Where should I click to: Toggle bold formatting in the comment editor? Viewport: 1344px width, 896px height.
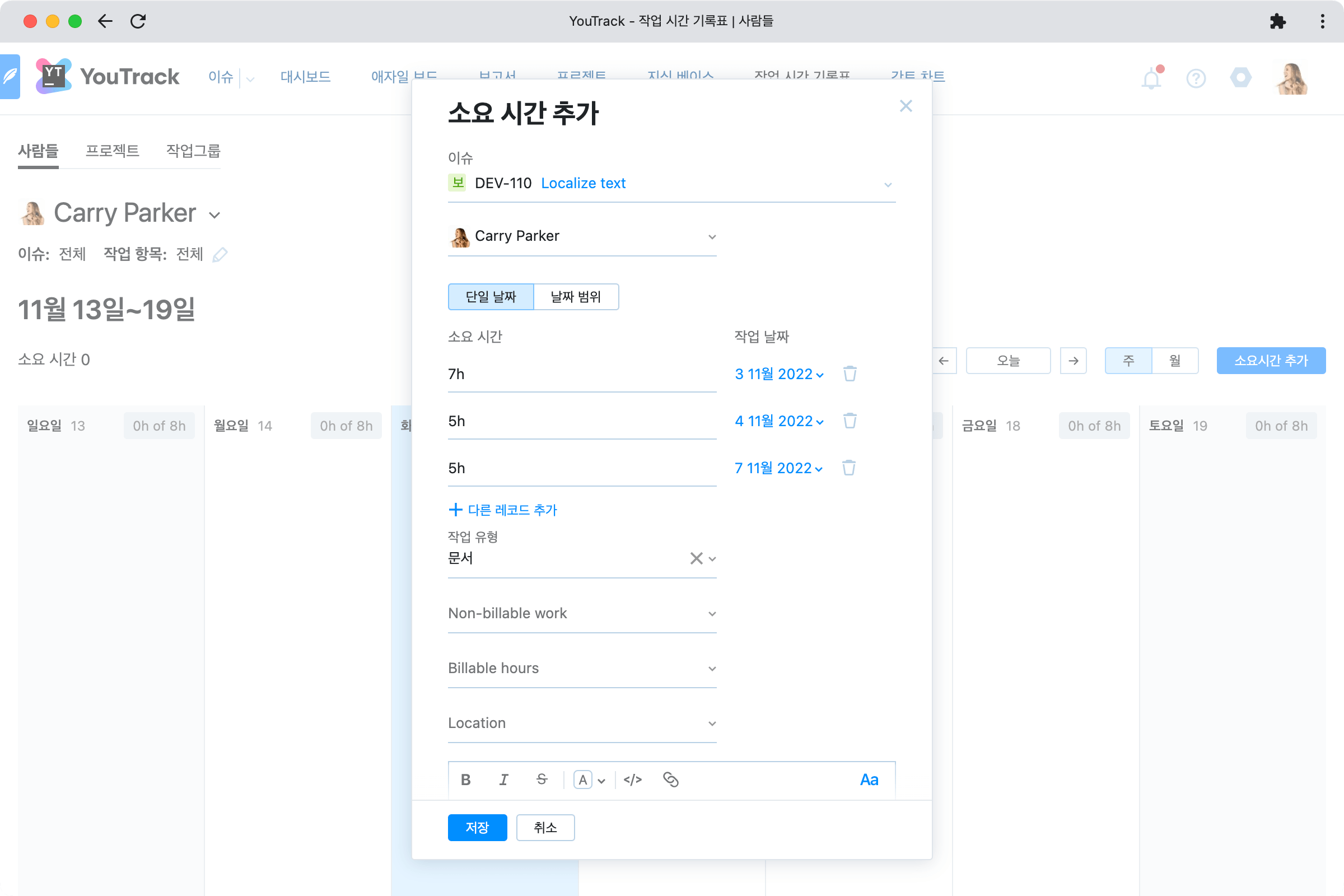[466, 779]
